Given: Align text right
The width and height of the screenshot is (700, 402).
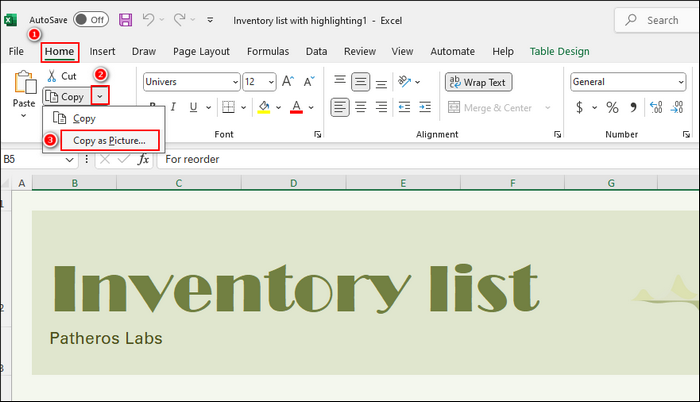Looking at the screenshot, I should tap(381, 107).
